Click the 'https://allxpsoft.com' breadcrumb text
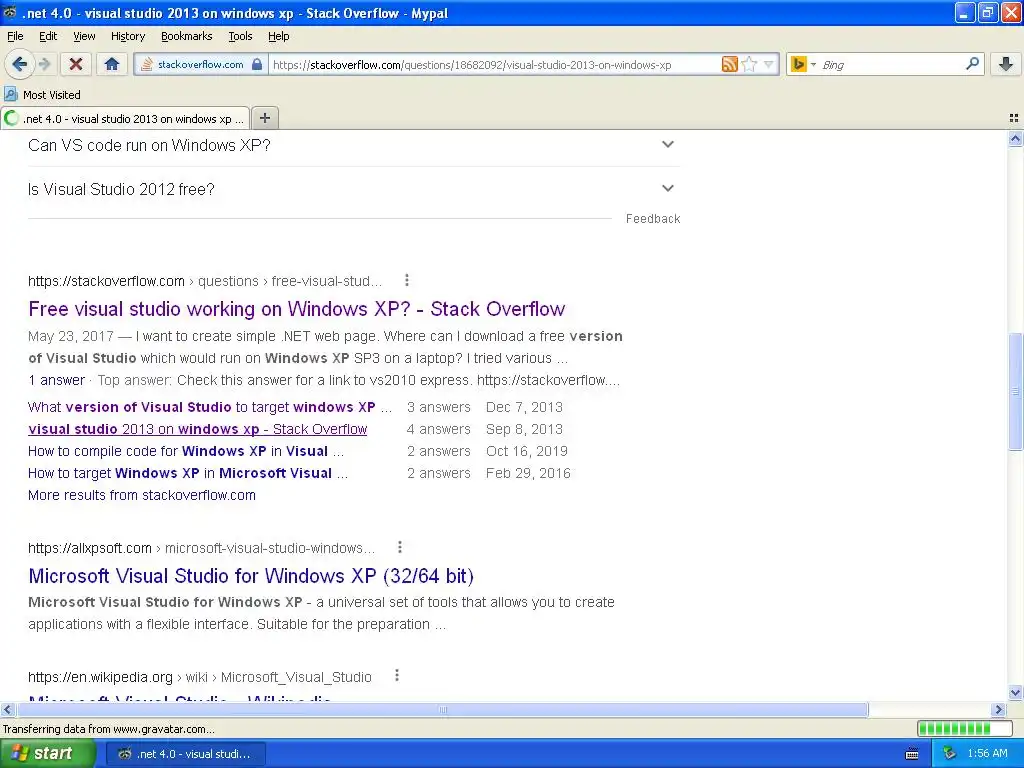 89,548
